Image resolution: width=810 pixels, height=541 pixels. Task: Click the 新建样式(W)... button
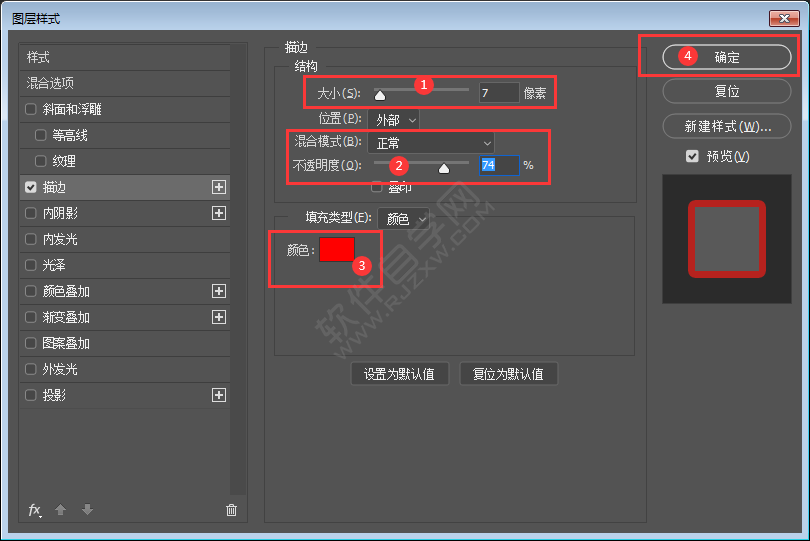pyautogui.click(x=727, y=126)
